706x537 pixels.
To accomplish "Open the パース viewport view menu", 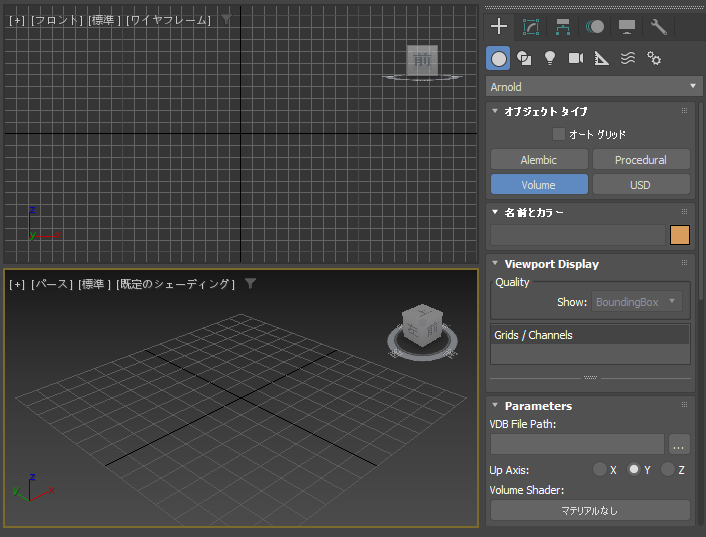I will tap(51, 284).
